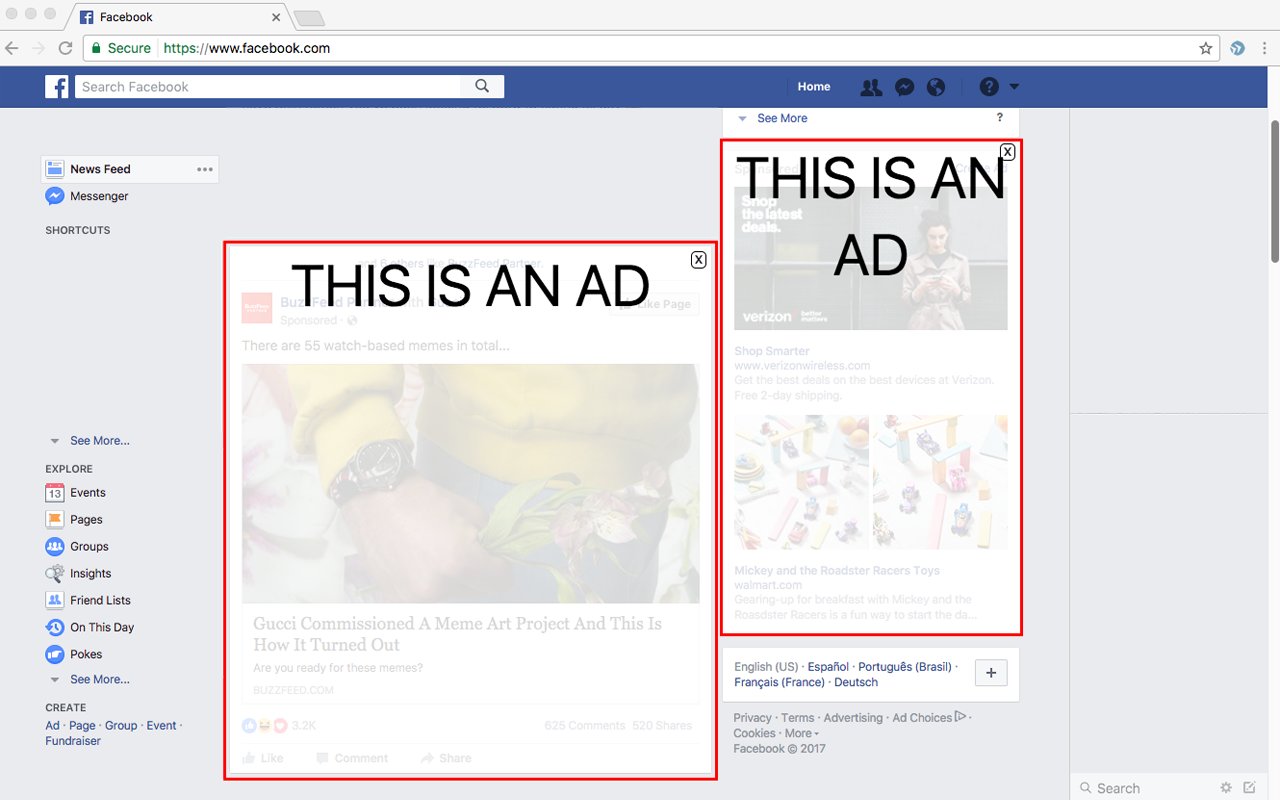Screen dimensions: 1280x800
Task: Go to Home in the navigation bar
Action: tap(813, 86)
